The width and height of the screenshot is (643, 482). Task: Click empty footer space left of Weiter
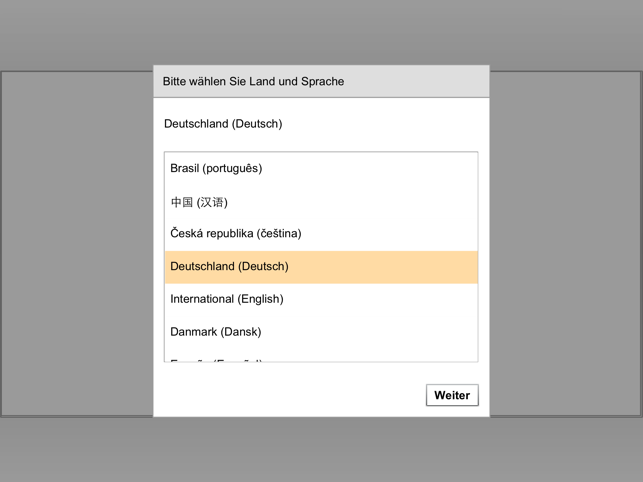[x=290, y=395]
